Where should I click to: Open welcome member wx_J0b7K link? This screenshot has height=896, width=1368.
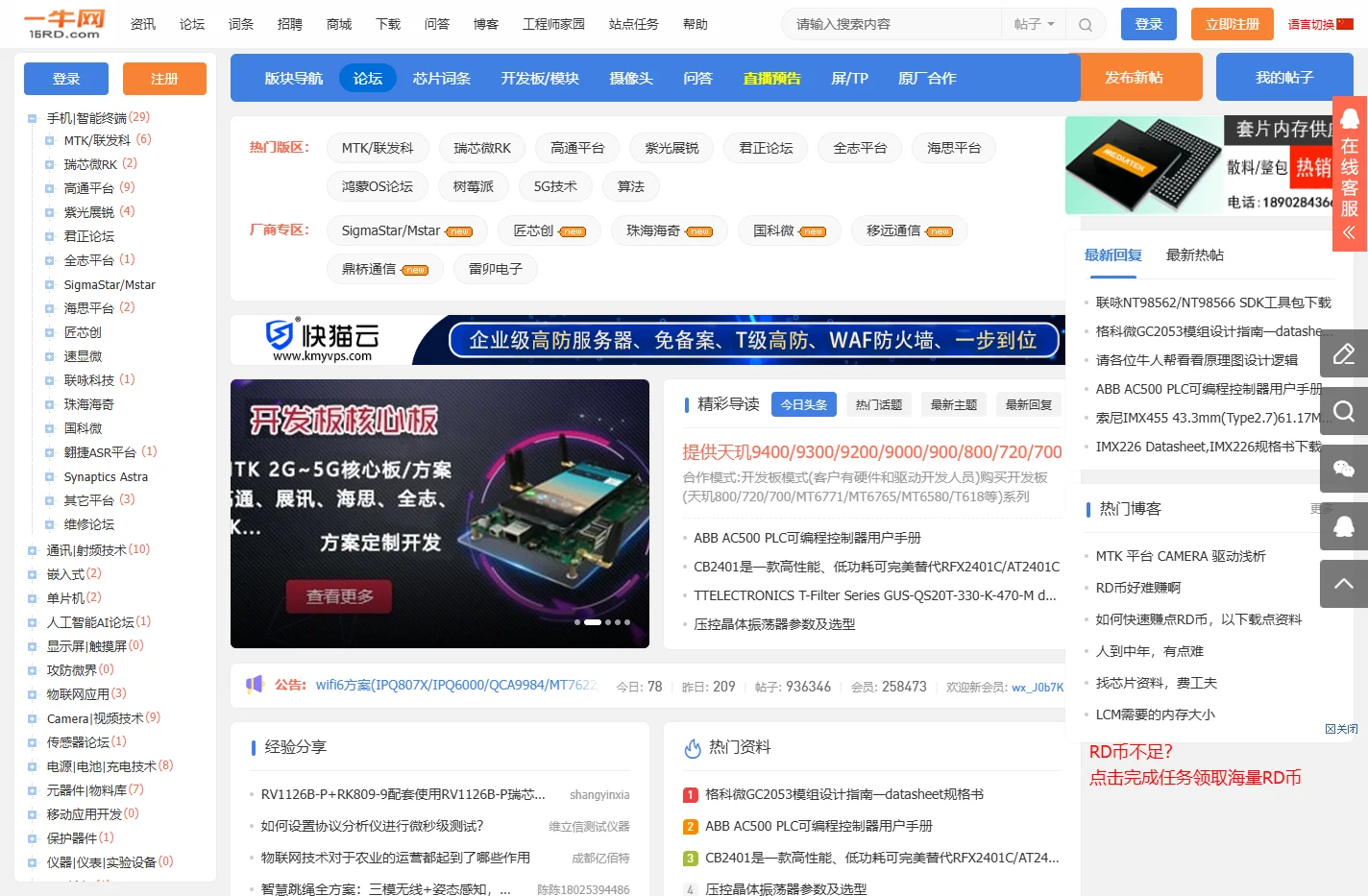point(1038,688)
